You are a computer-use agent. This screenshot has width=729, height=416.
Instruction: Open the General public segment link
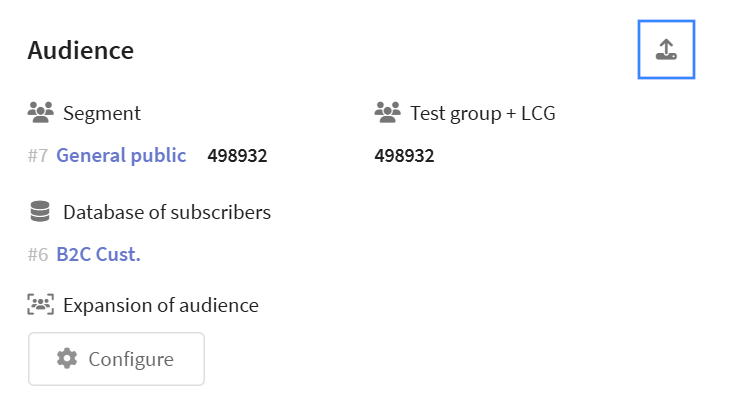point(121,155)
